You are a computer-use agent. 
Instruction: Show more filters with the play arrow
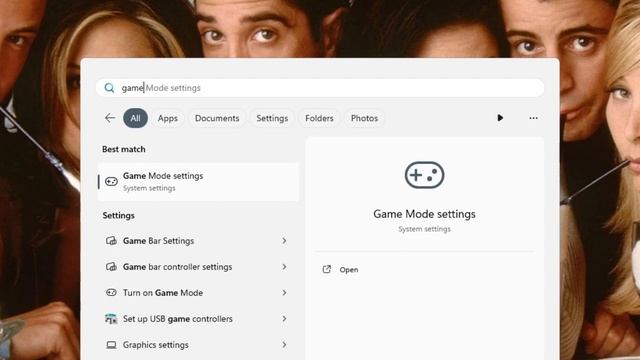tap(500, 118)
